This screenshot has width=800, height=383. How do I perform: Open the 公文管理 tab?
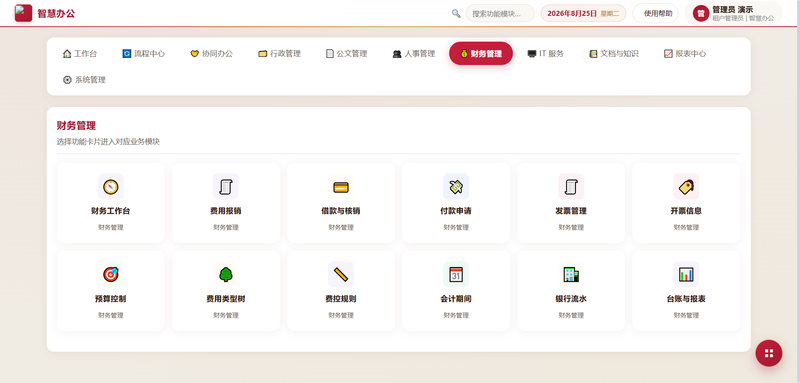[x=347, y=54]
